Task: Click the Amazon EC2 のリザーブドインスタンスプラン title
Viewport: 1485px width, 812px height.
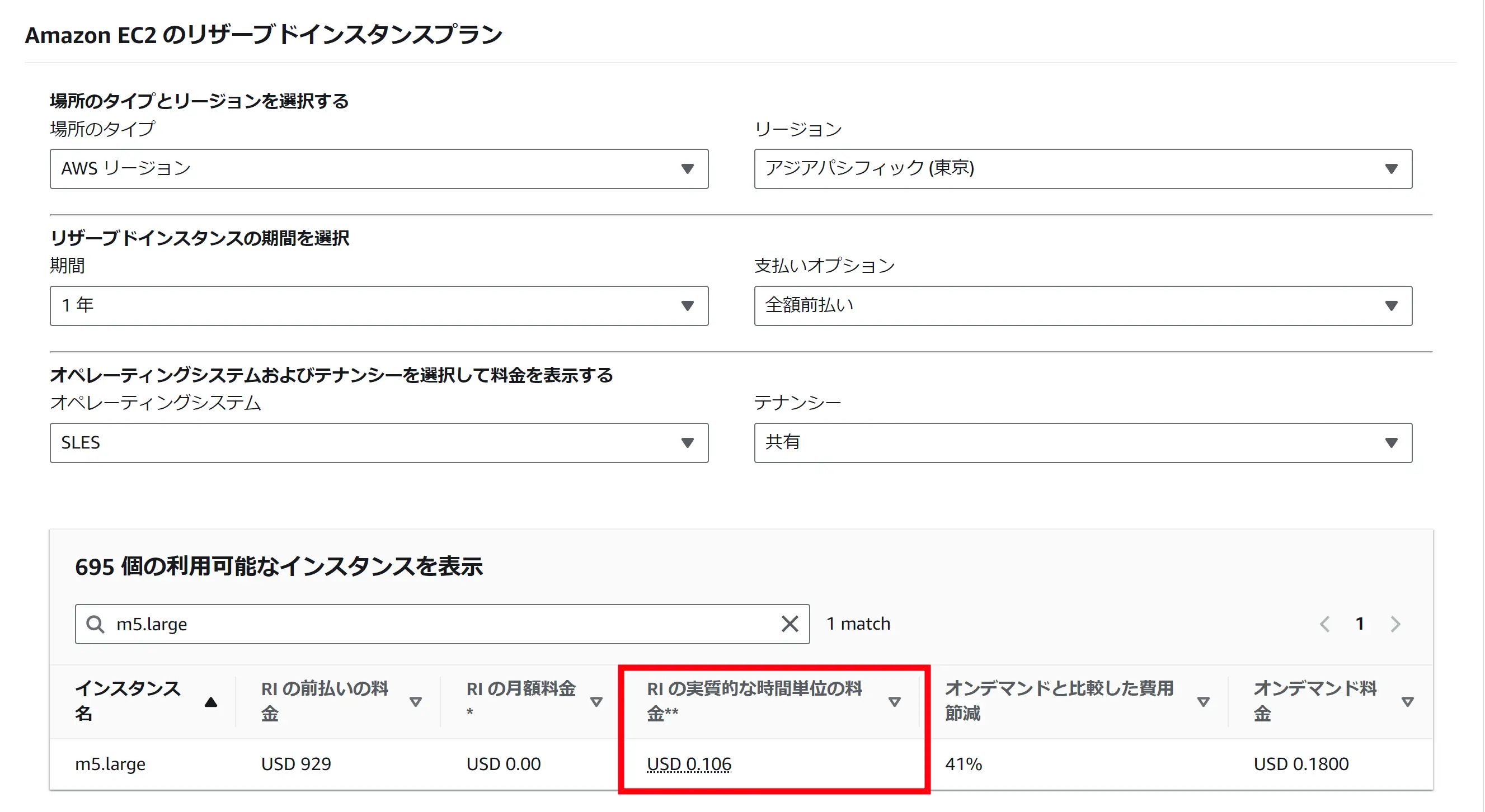Action: tap(264, 35)
